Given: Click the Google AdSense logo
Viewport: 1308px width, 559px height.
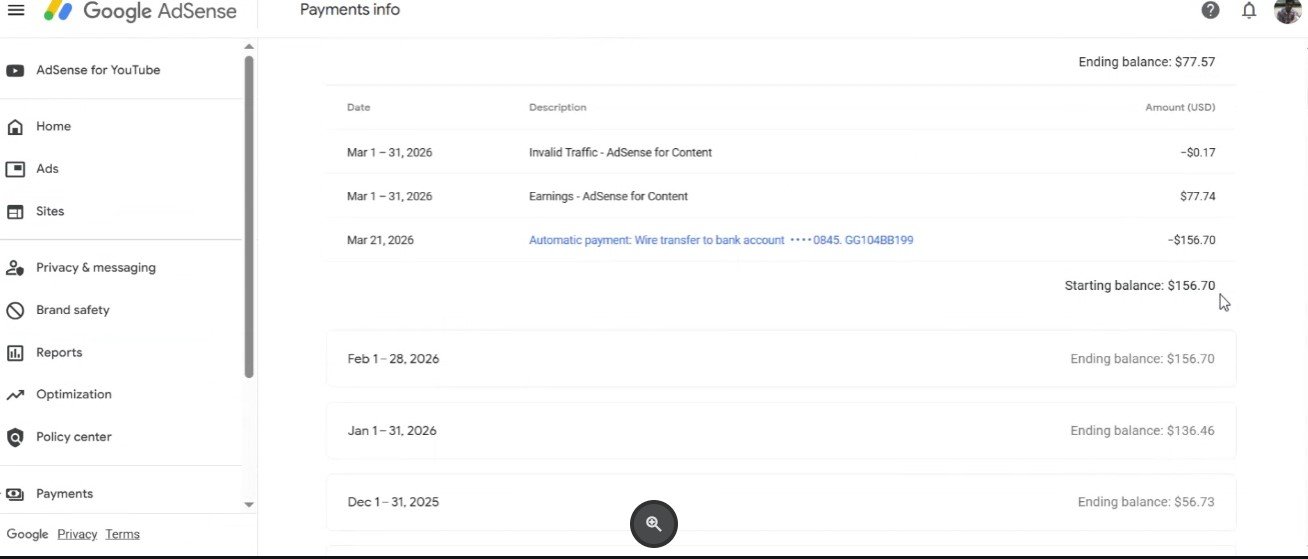Looking at the screenshot, I should (x=140, y=12).
